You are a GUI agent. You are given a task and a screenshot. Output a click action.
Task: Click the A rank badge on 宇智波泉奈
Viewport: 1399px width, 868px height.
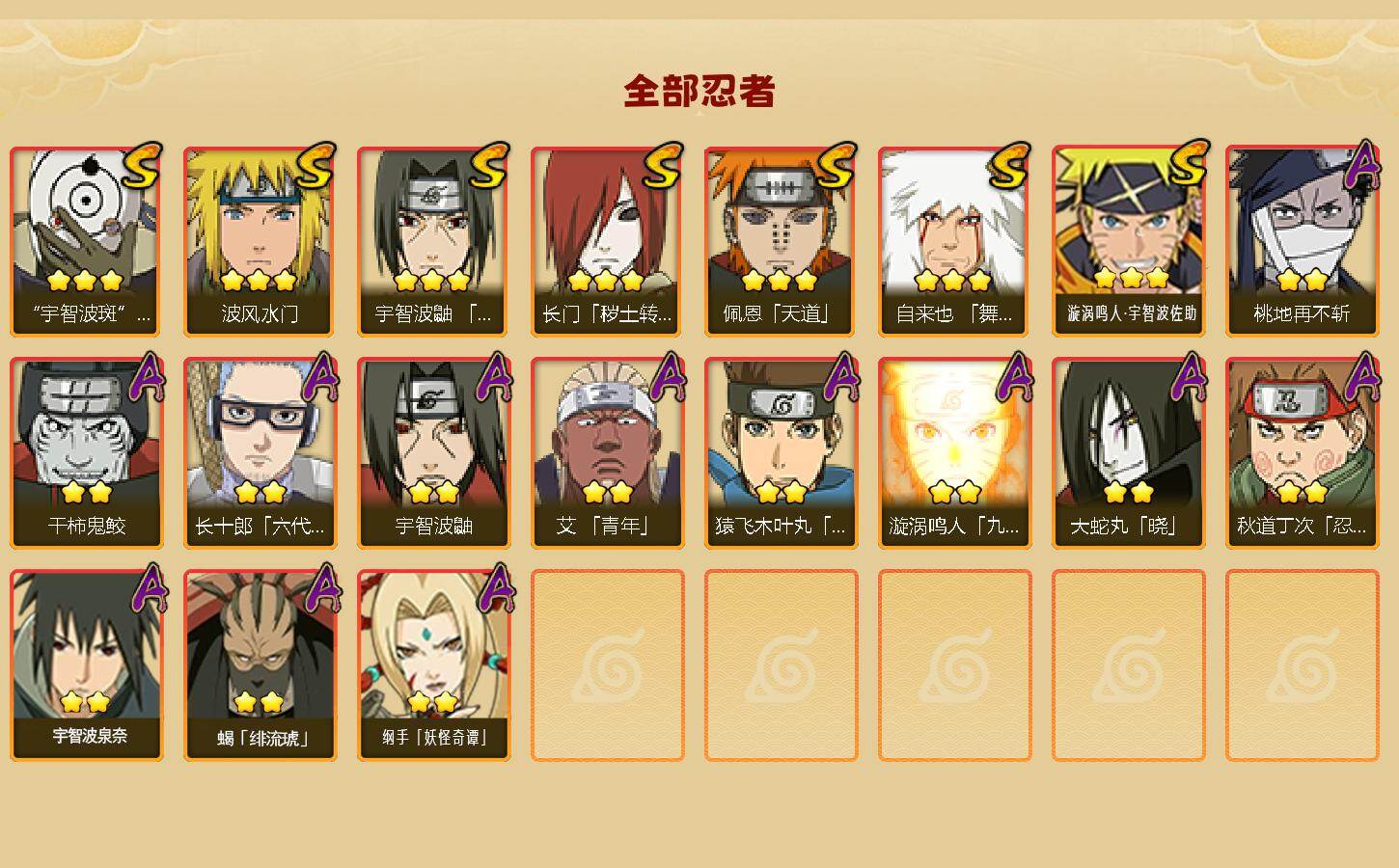145,587
